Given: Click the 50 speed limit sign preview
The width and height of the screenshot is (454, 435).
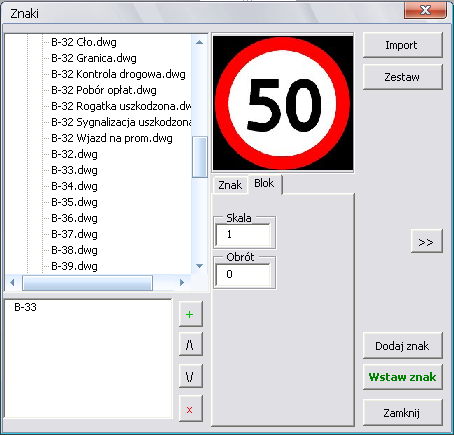Looking at the screenshot, I should [x=283, y=103].
